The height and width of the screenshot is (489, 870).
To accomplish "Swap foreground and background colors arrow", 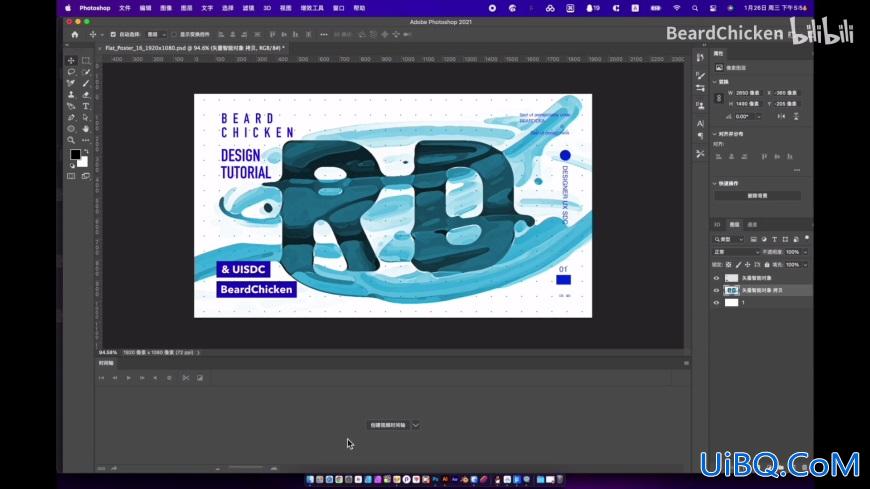I will point(86,151).
